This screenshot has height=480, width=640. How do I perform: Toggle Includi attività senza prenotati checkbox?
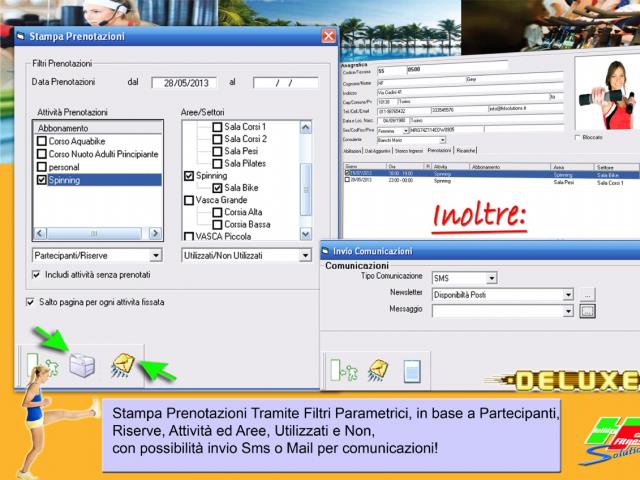coord(37,273)
